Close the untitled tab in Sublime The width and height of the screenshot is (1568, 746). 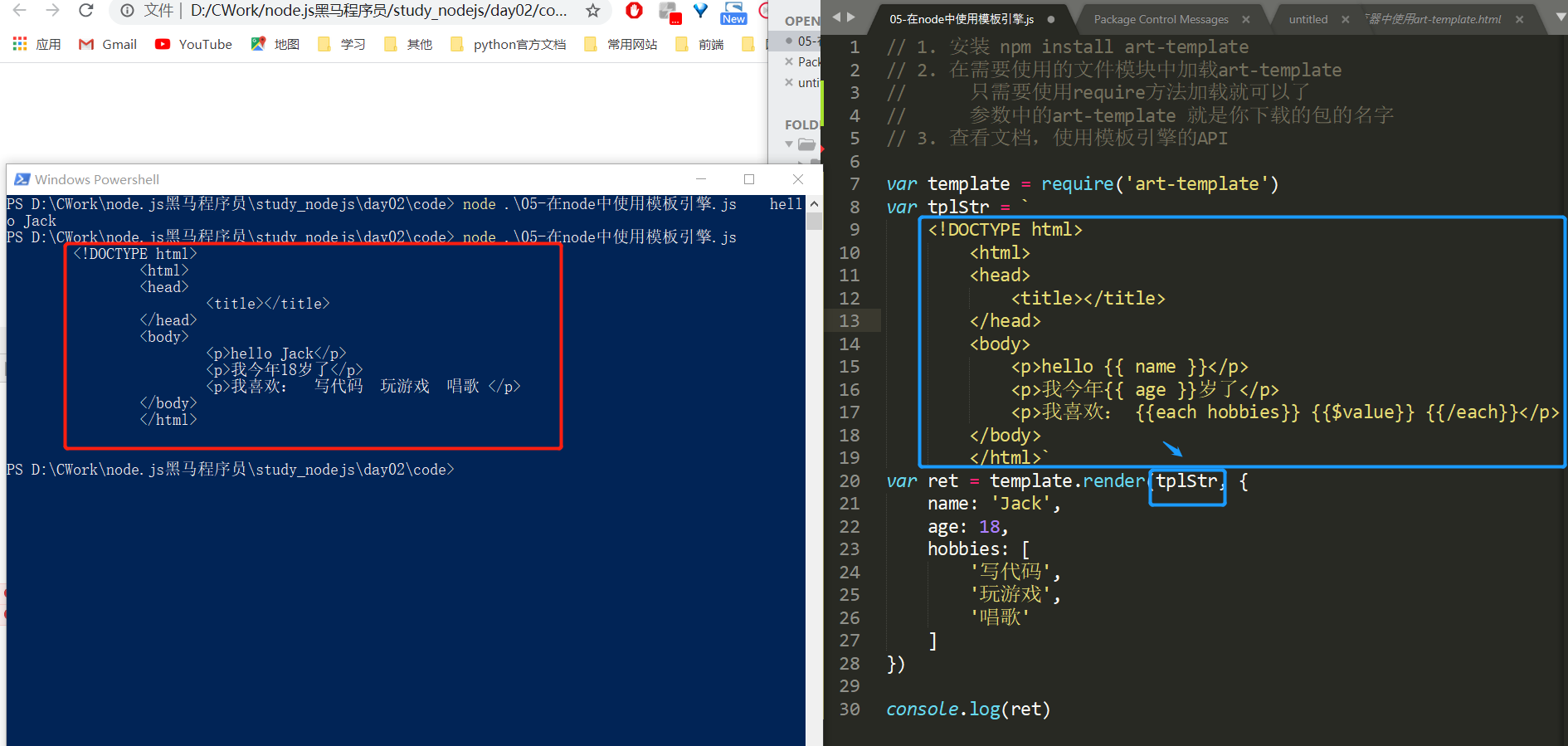click(x=1345, y=19)
